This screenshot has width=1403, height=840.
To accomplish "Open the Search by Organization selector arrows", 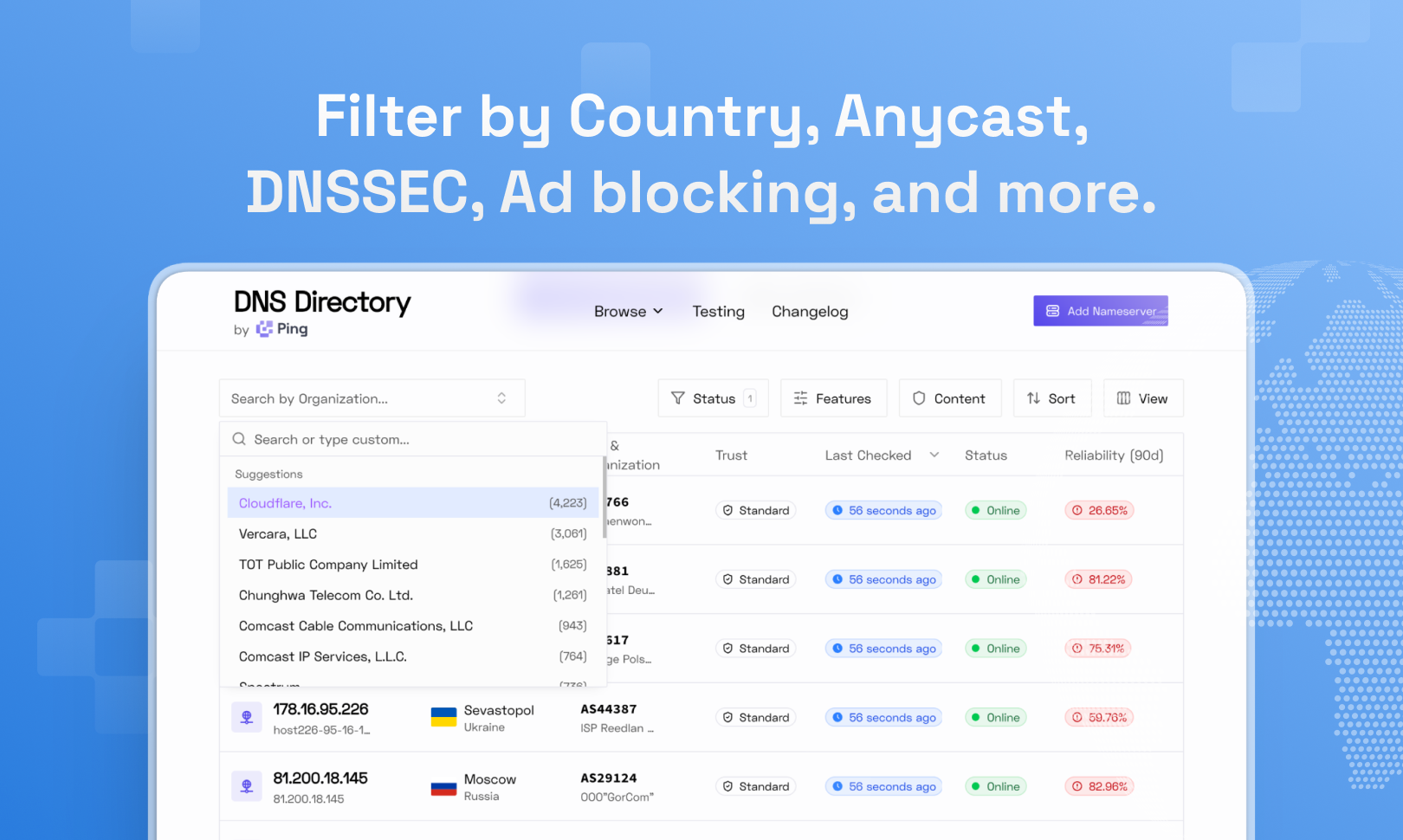I will 501,397.
